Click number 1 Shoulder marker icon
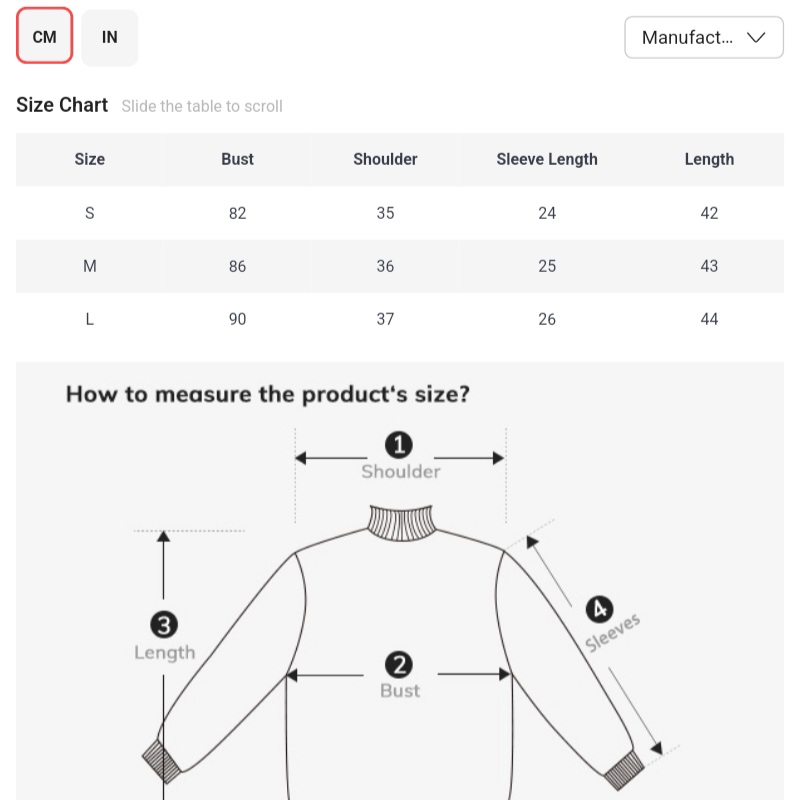 [400, 445]
